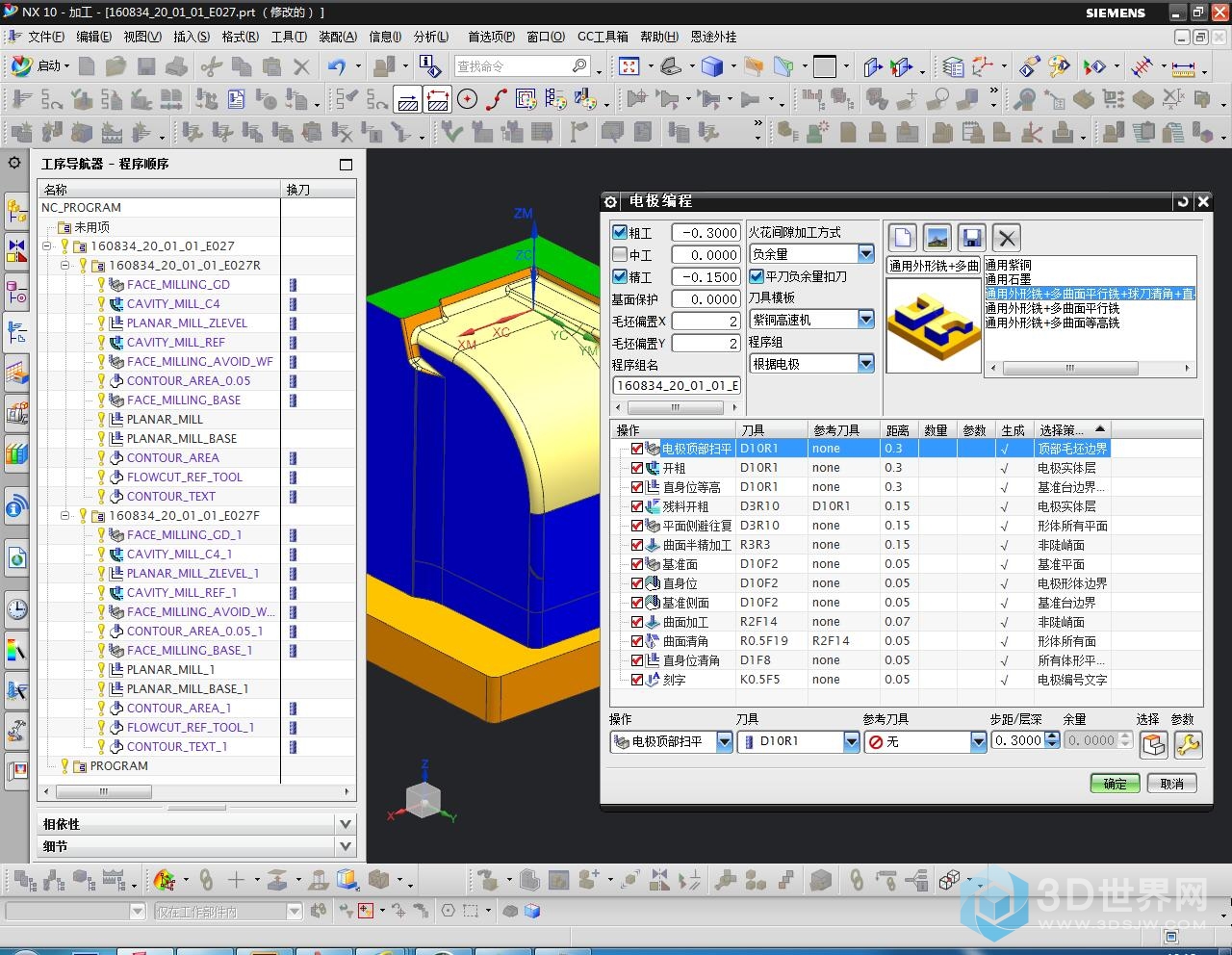Click the undo arrow in the toolbar

tap(336, 66)
